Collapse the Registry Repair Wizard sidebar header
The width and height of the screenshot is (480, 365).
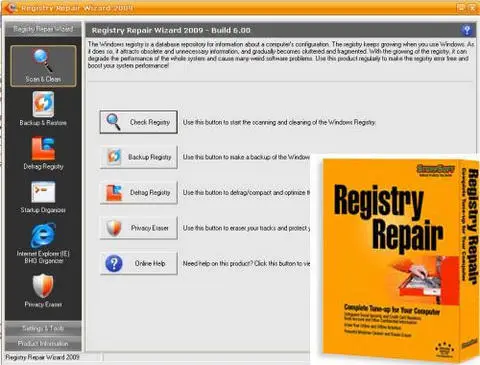tap(43, 29)
